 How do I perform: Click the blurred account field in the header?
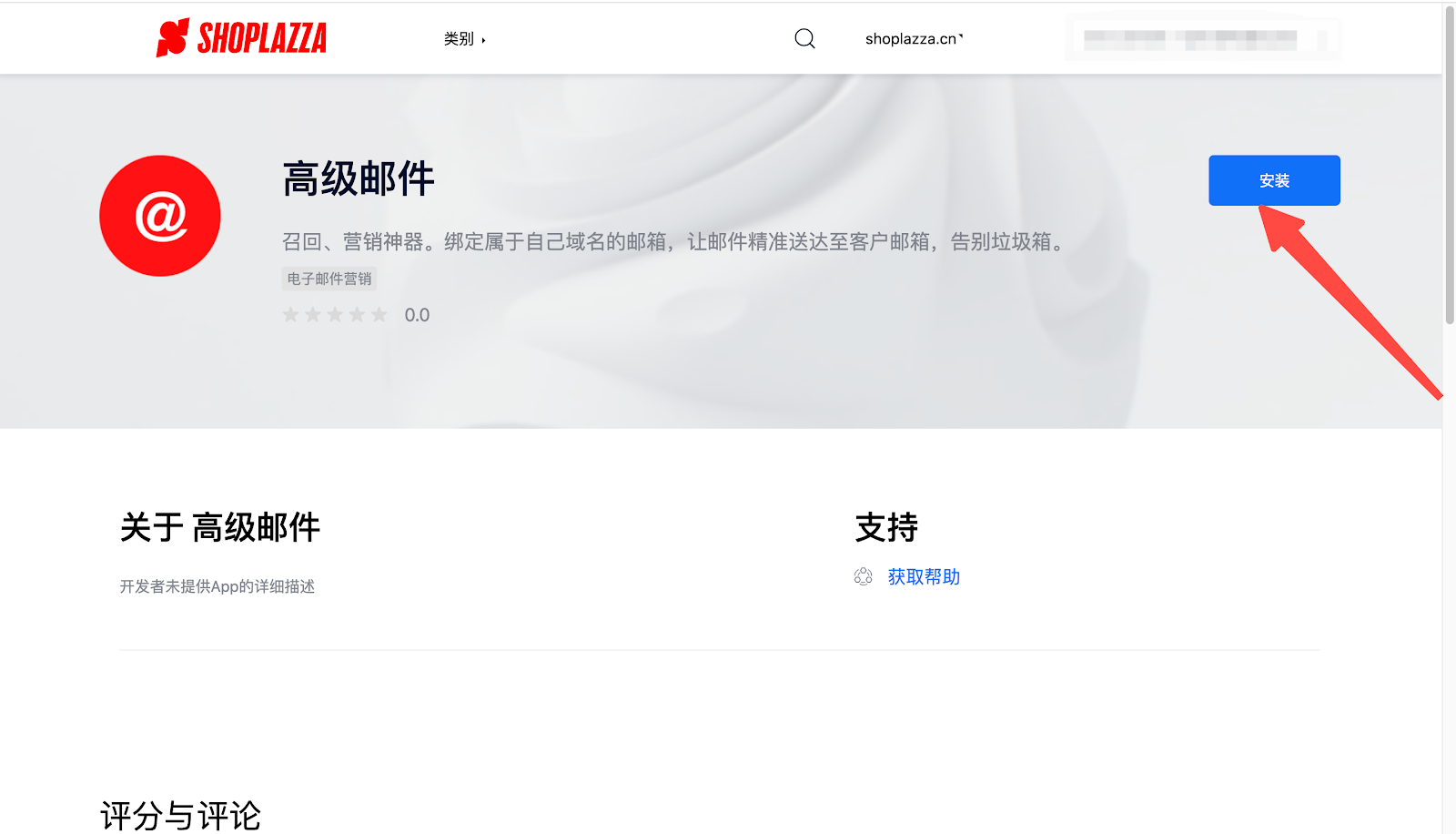click(x=1203, y=40)
